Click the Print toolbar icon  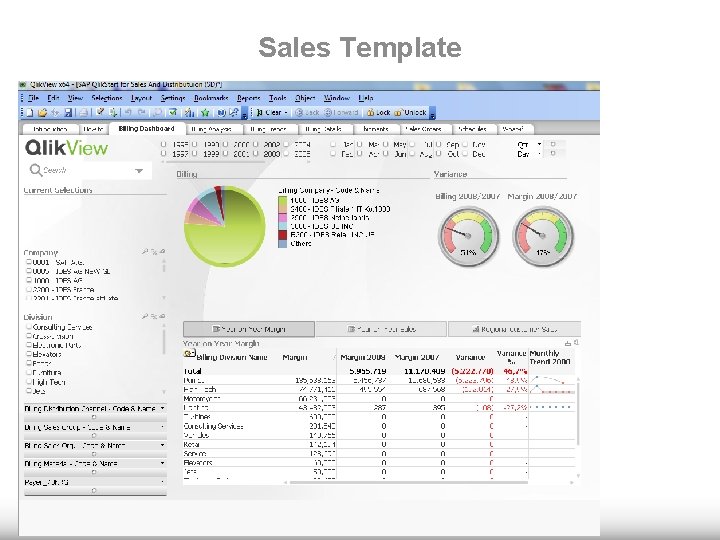coord(83,112)
